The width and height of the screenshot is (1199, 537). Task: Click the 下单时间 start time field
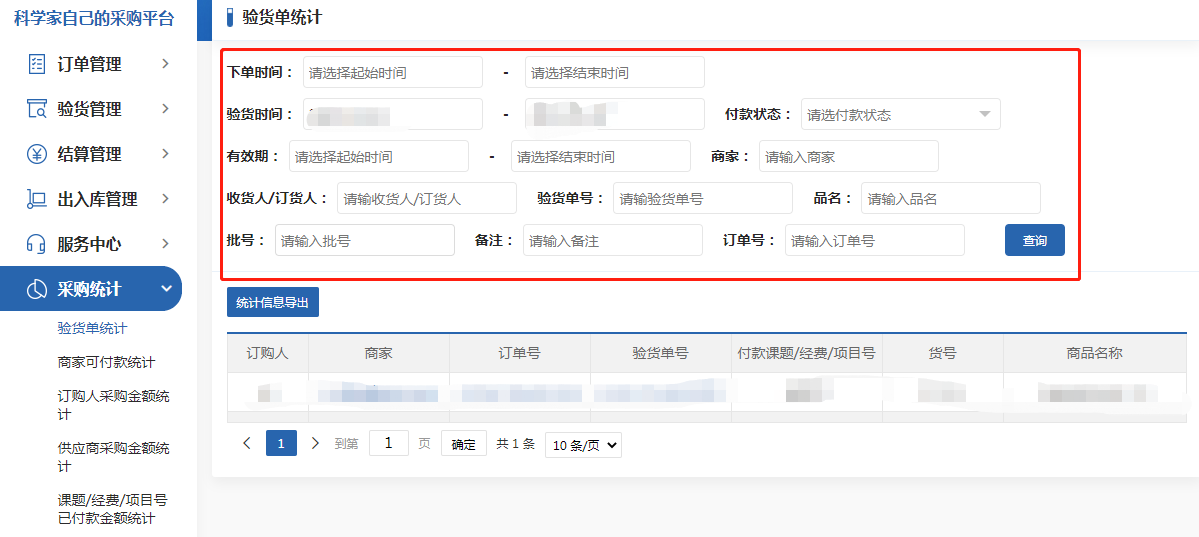(392, 72)
